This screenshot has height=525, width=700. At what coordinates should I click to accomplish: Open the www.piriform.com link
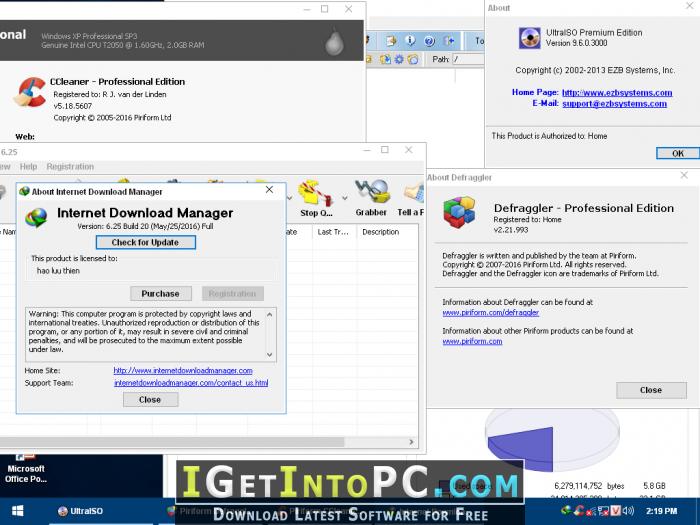(472, 341)
